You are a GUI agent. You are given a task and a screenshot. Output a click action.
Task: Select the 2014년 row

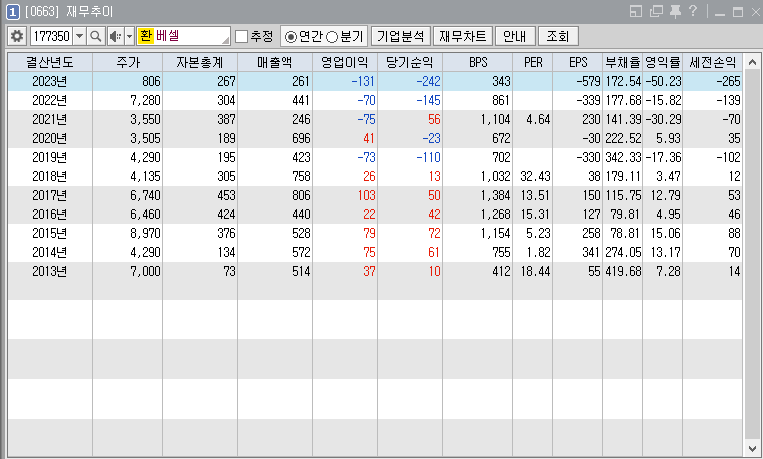pyautogui.click(x=375, y=252)
